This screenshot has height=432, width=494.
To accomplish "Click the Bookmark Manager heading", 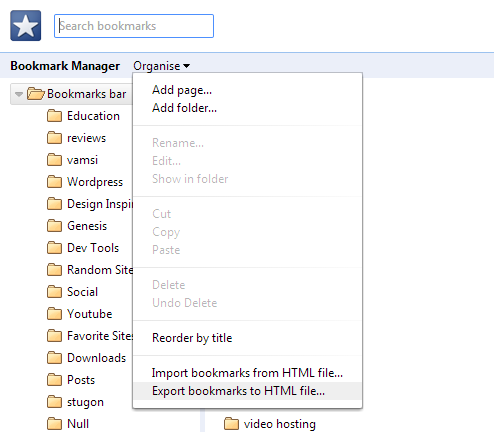I will [x=65, y=66].
